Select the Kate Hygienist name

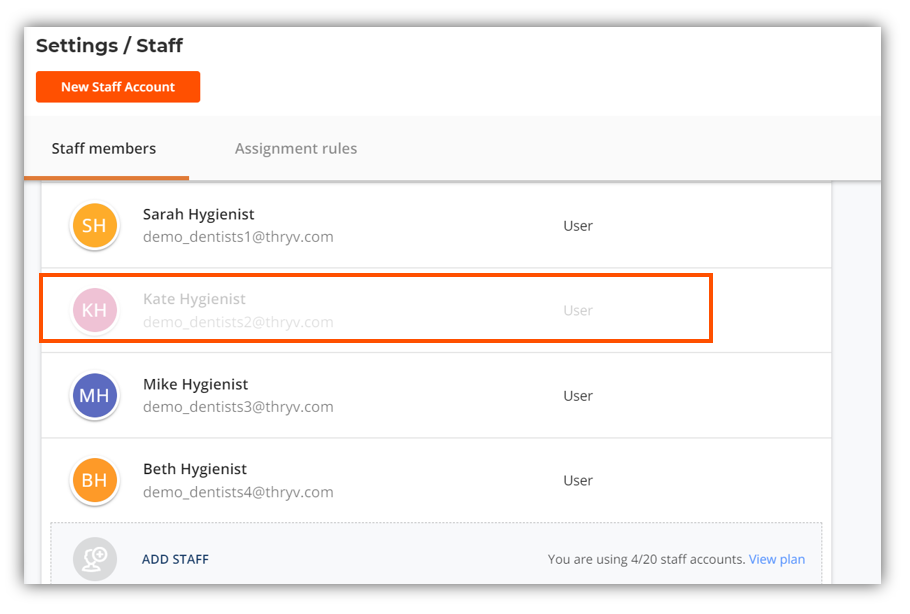click(194, 300)
